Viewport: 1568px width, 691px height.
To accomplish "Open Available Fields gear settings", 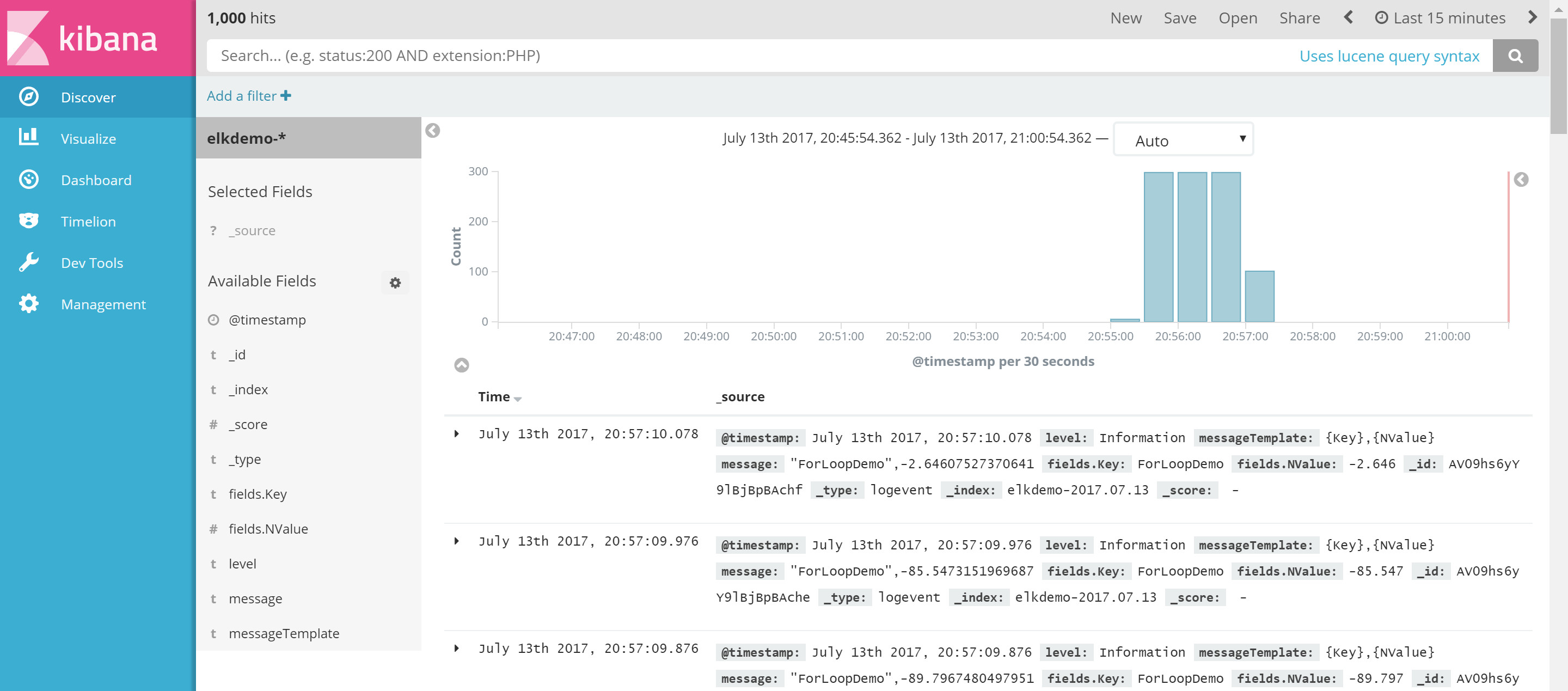I will tap(395, 283).
